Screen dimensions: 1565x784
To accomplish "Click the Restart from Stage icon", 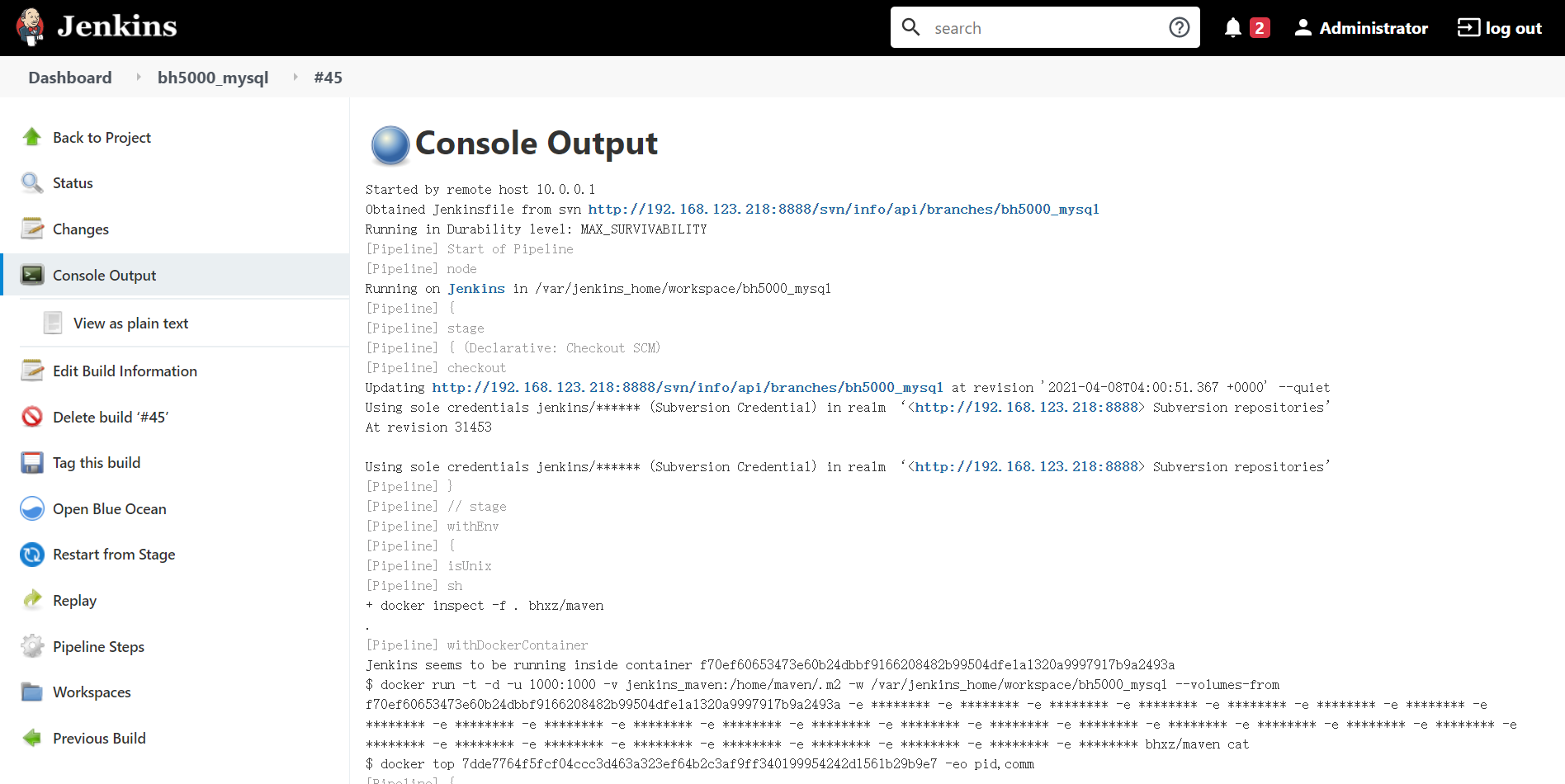I will point(32,555).
